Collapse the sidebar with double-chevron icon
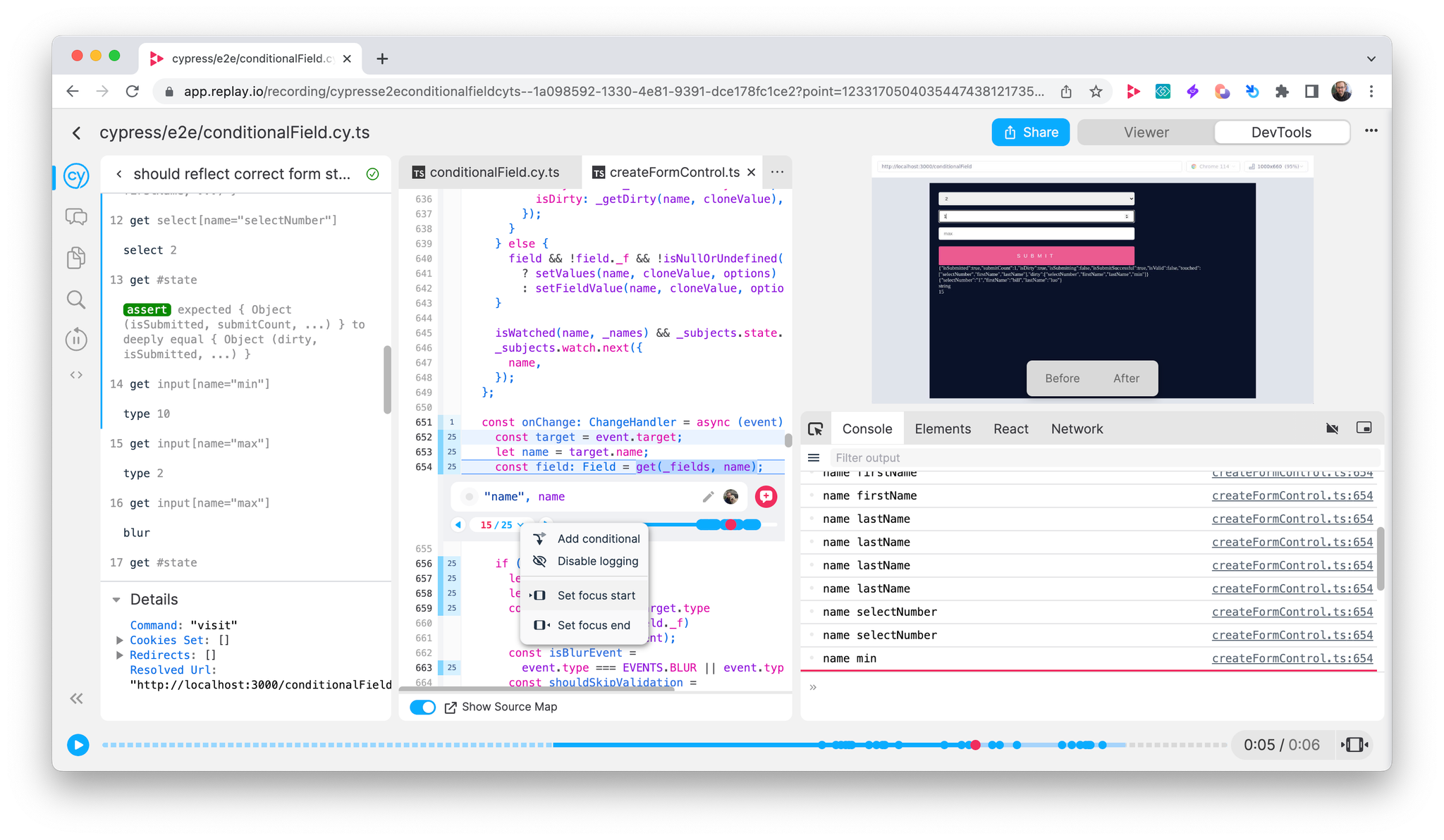Viewport: 1444px width, 840px height. pos(76,698)
